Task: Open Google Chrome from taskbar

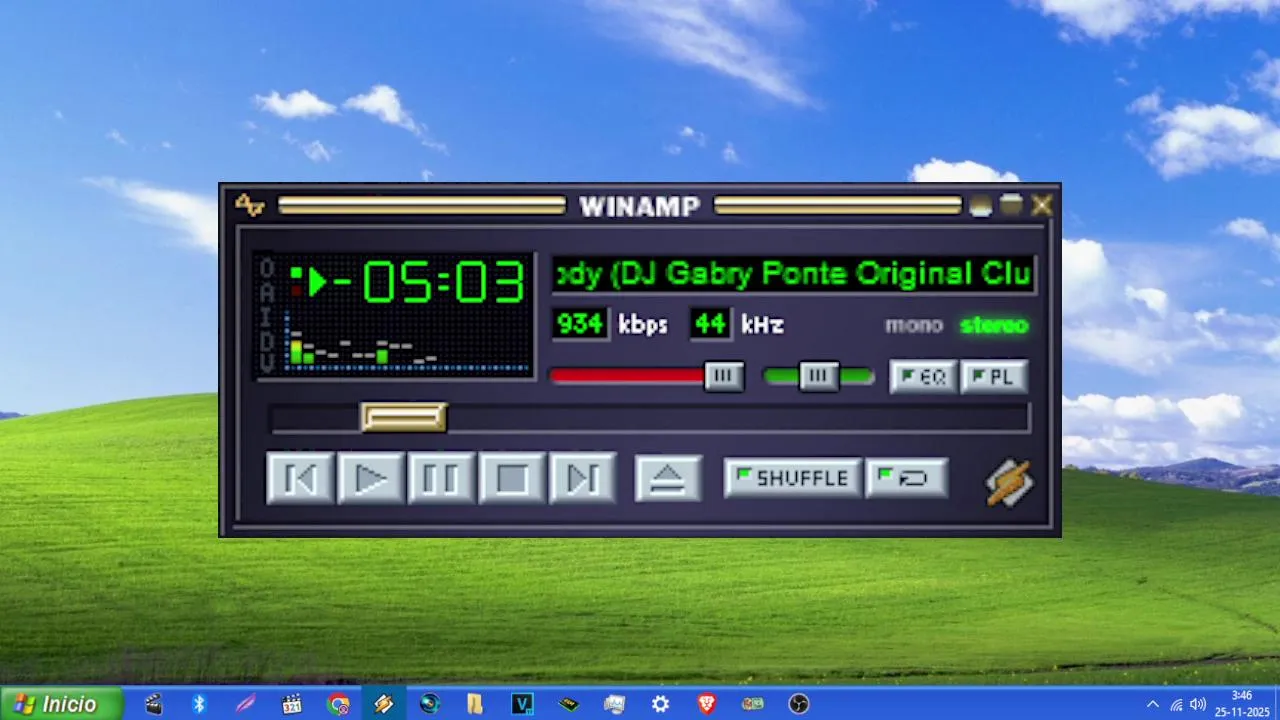Action: click(338, 704)
